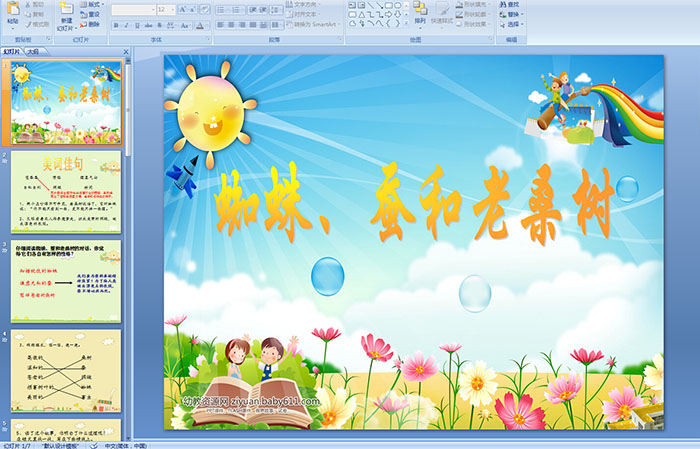Click the Grow Font icon
This screenshot has width=700, height=449.
[183, 10]
